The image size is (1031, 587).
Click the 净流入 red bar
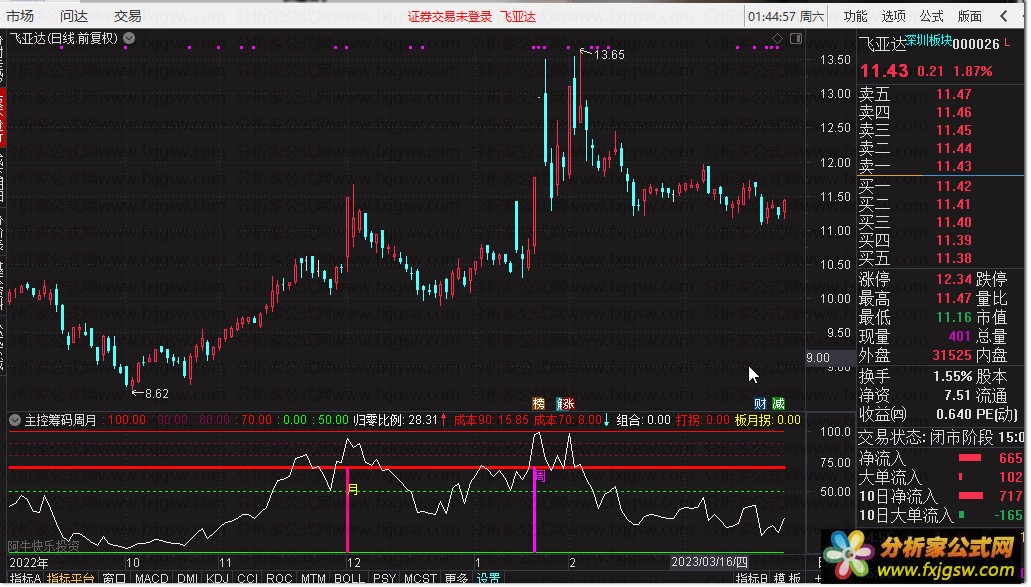click(970, 458)
